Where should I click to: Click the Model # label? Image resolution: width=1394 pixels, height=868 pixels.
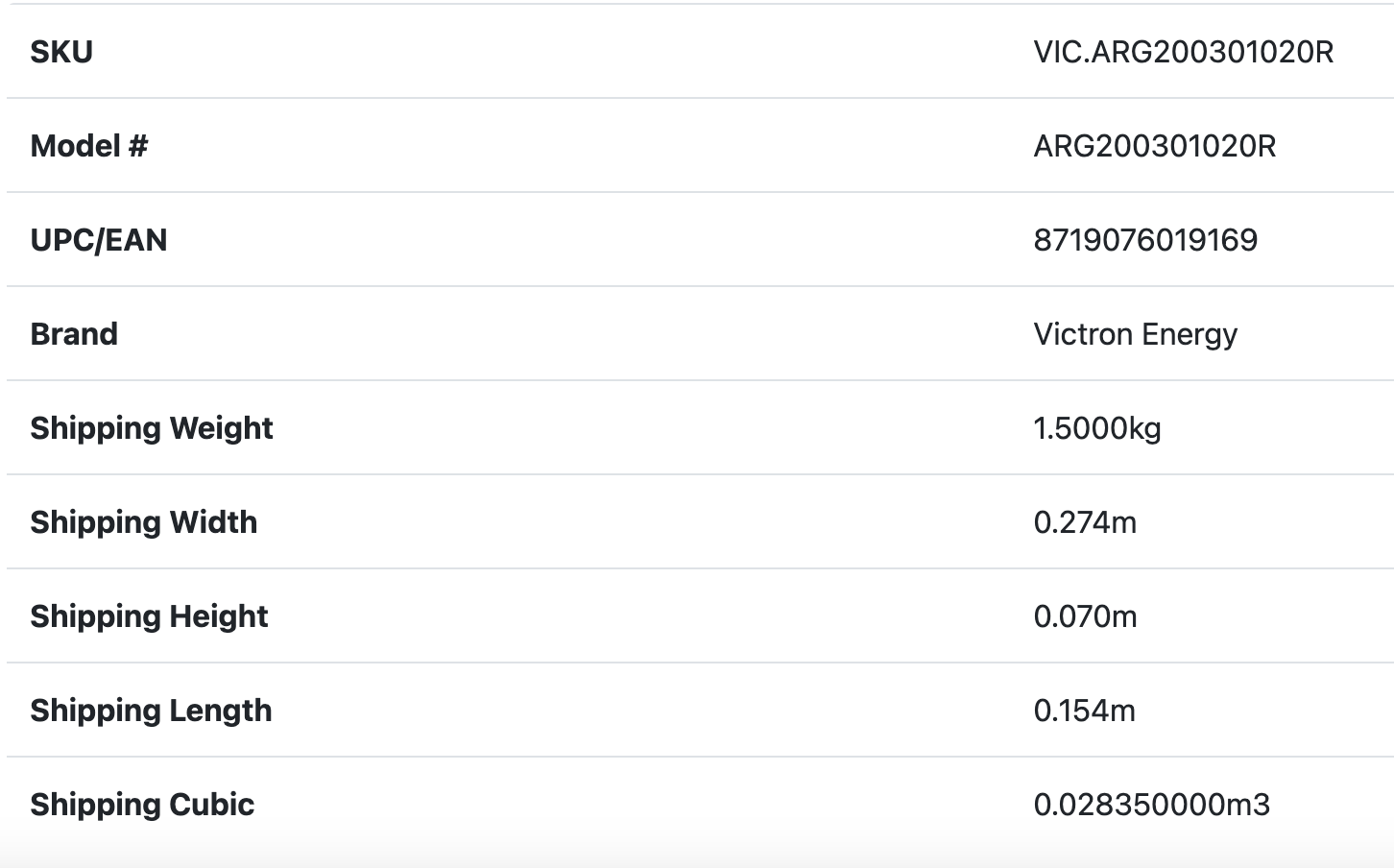click(x=89, y=146)
